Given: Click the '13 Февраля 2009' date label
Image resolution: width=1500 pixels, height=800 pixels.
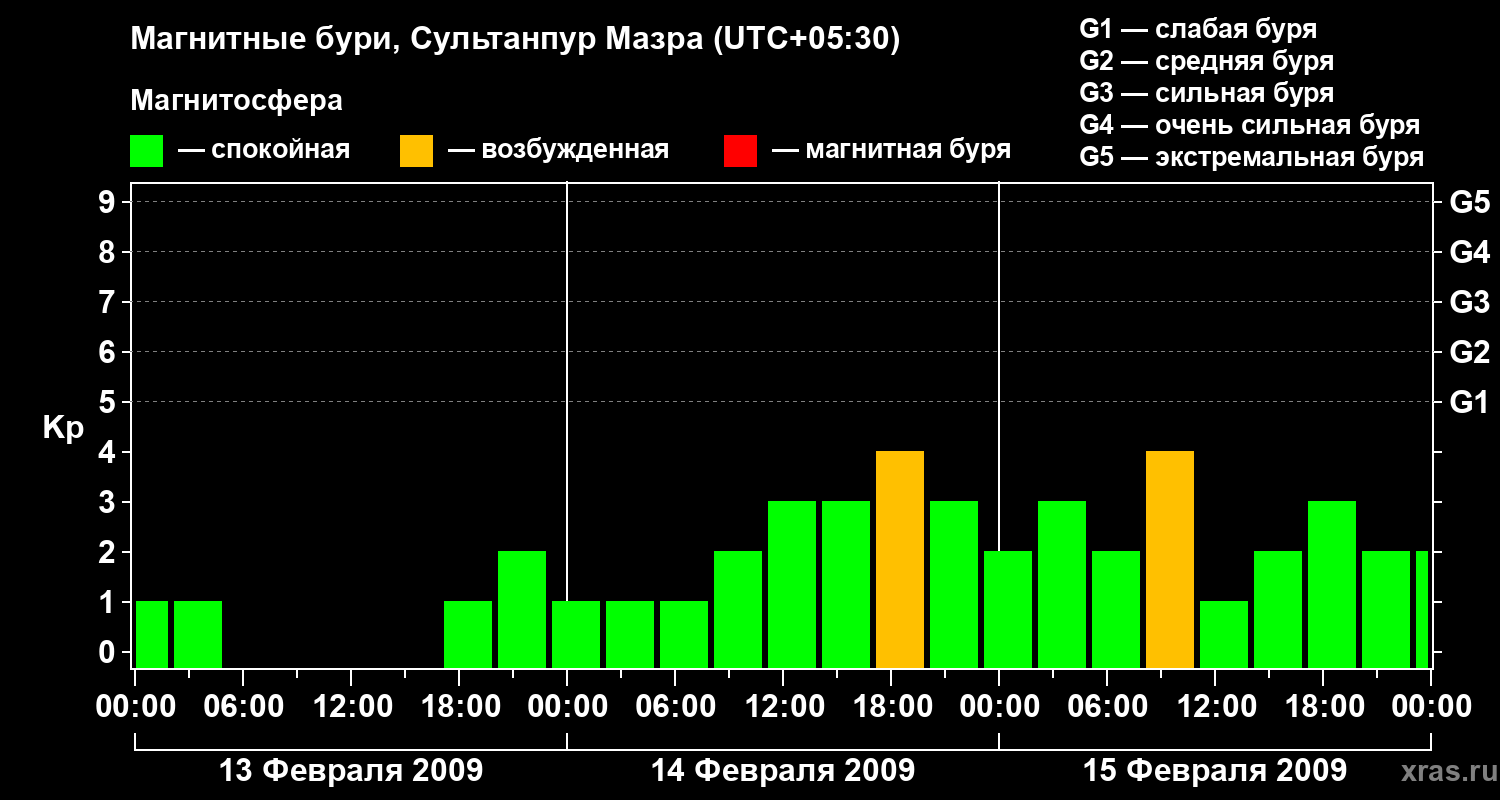Looking at the screenshot, I should [x=350, y=771].
